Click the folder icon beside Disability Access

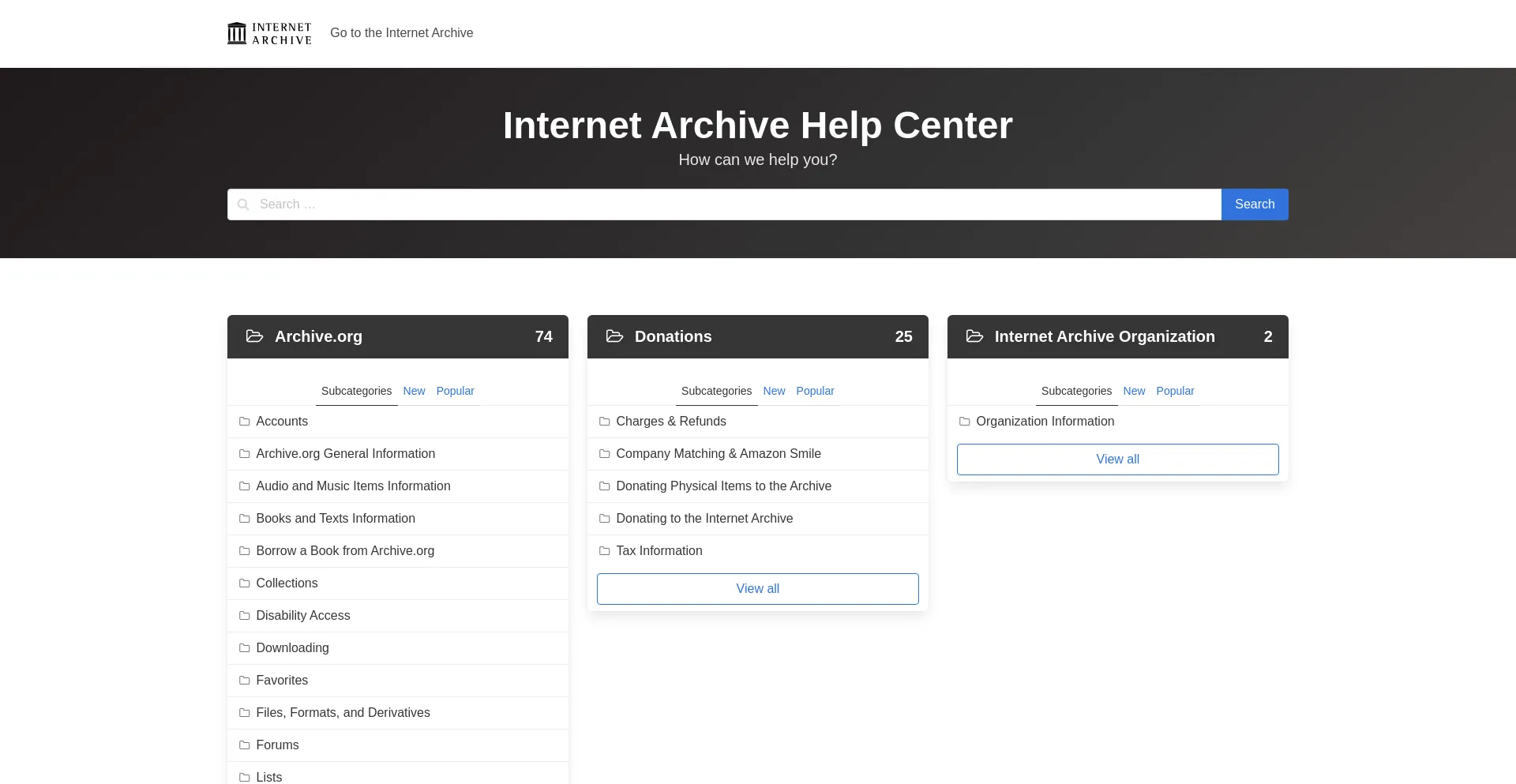[x=245, y=616]
